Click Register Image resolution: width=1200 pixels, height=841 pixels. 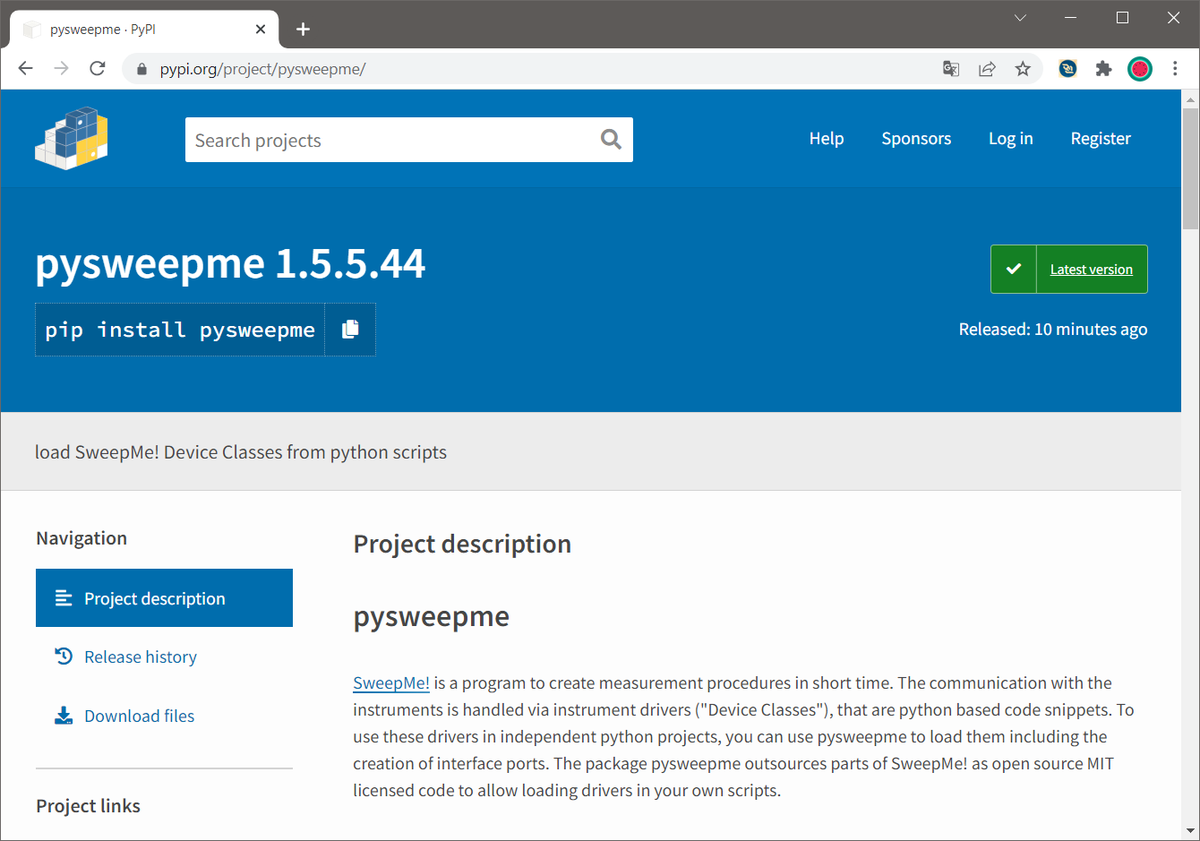(x=1101, y=138)
